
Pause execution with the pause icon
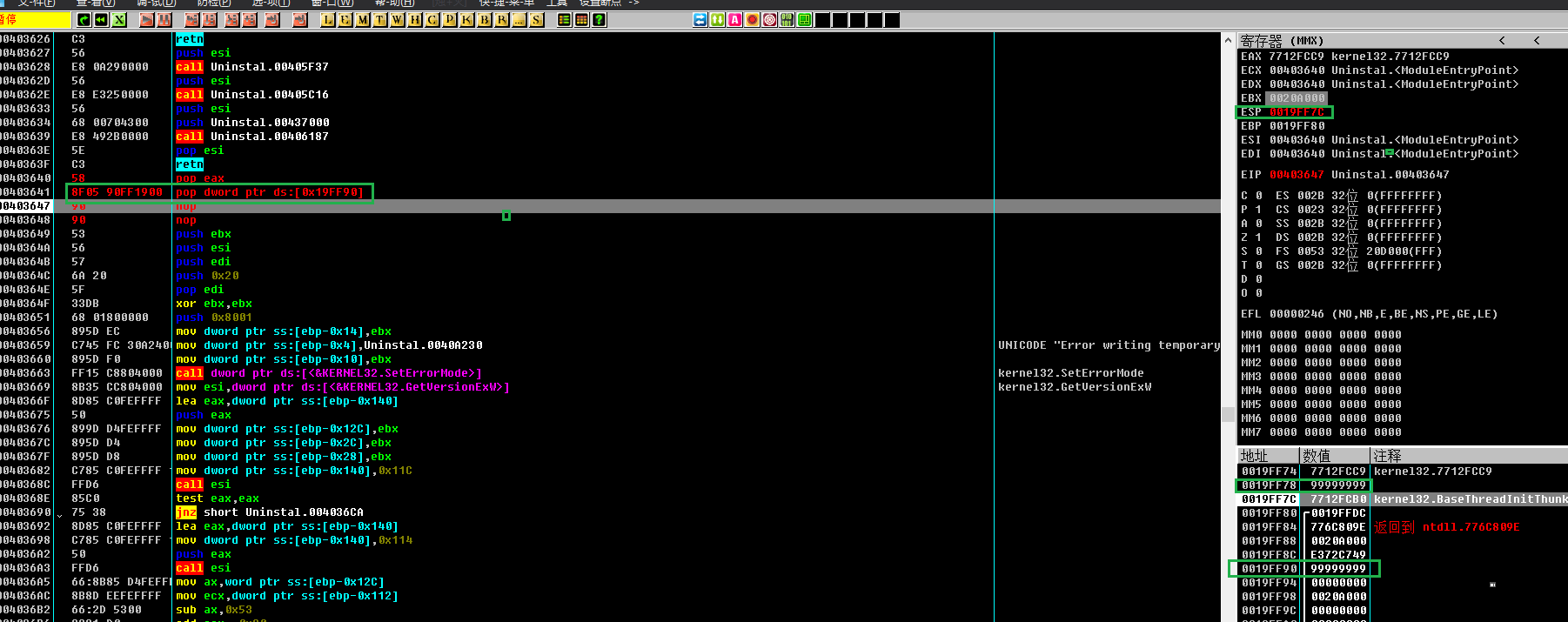click(x=164, y=20)
